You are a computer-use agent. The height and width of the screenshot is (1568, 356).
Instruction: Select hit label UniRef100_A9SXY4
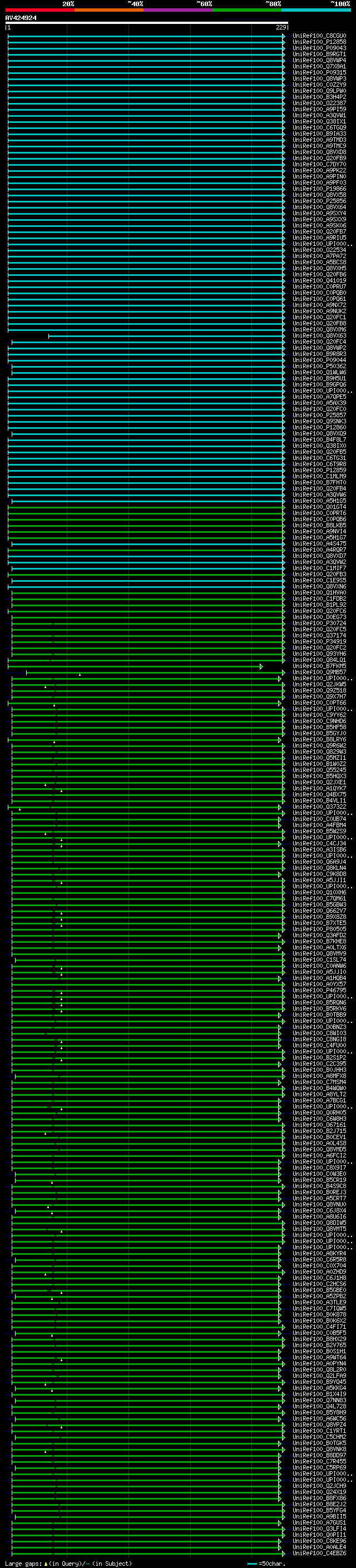(319, 213)
